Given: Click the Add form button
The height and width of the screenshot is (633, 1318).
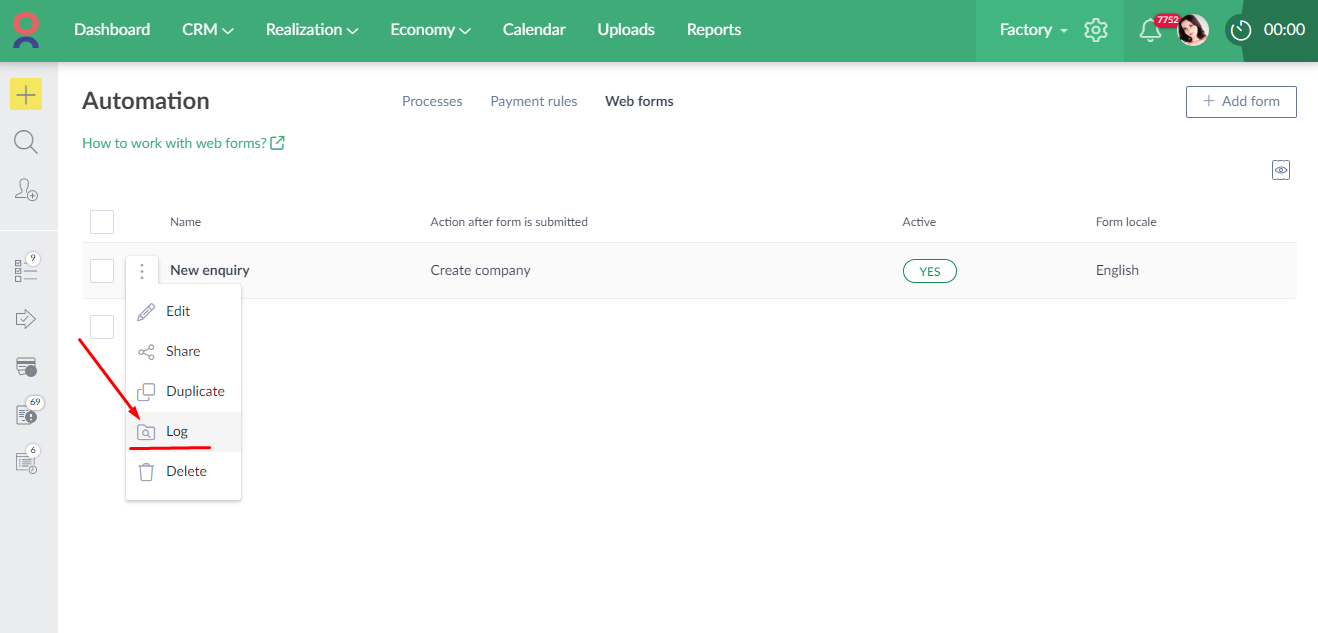Looking at the screenshot, I should click(1241, 102).
